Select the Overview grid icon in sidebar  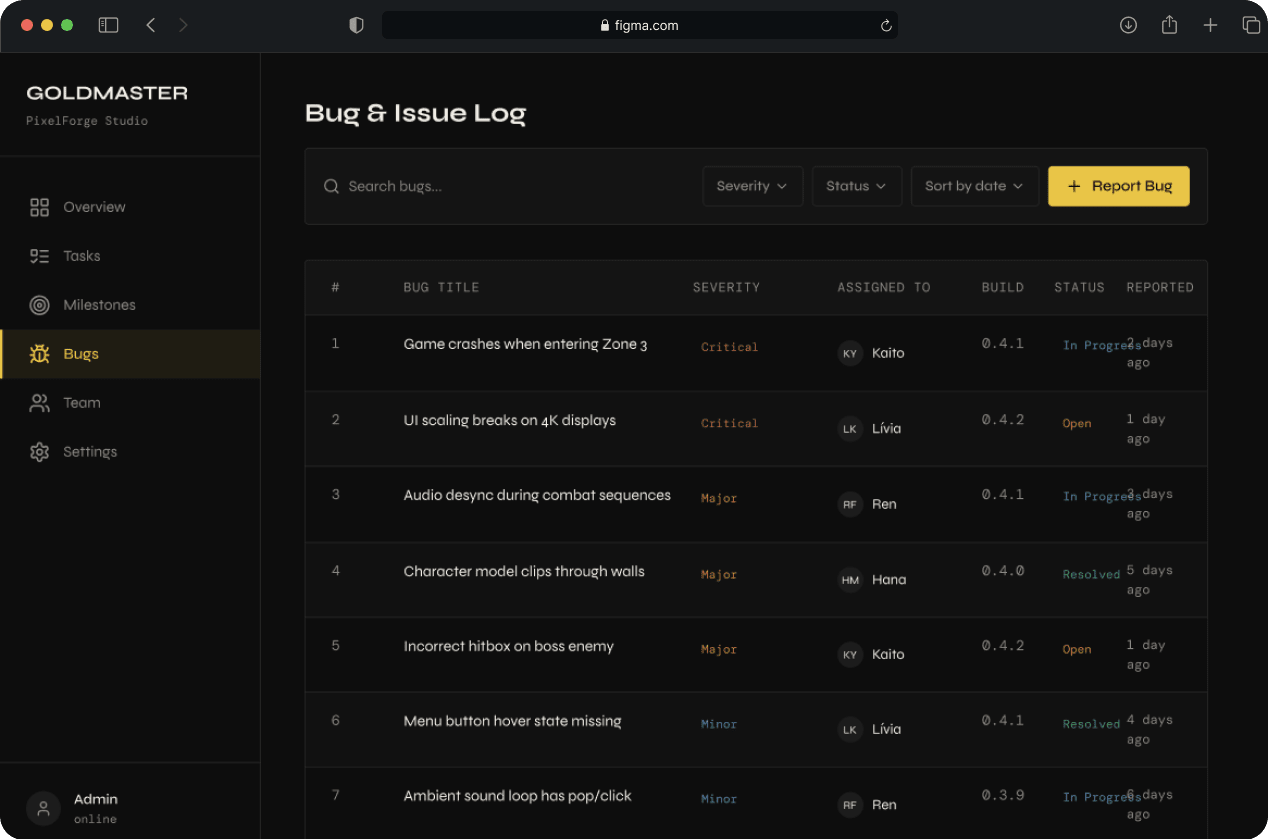coord(40,206)
